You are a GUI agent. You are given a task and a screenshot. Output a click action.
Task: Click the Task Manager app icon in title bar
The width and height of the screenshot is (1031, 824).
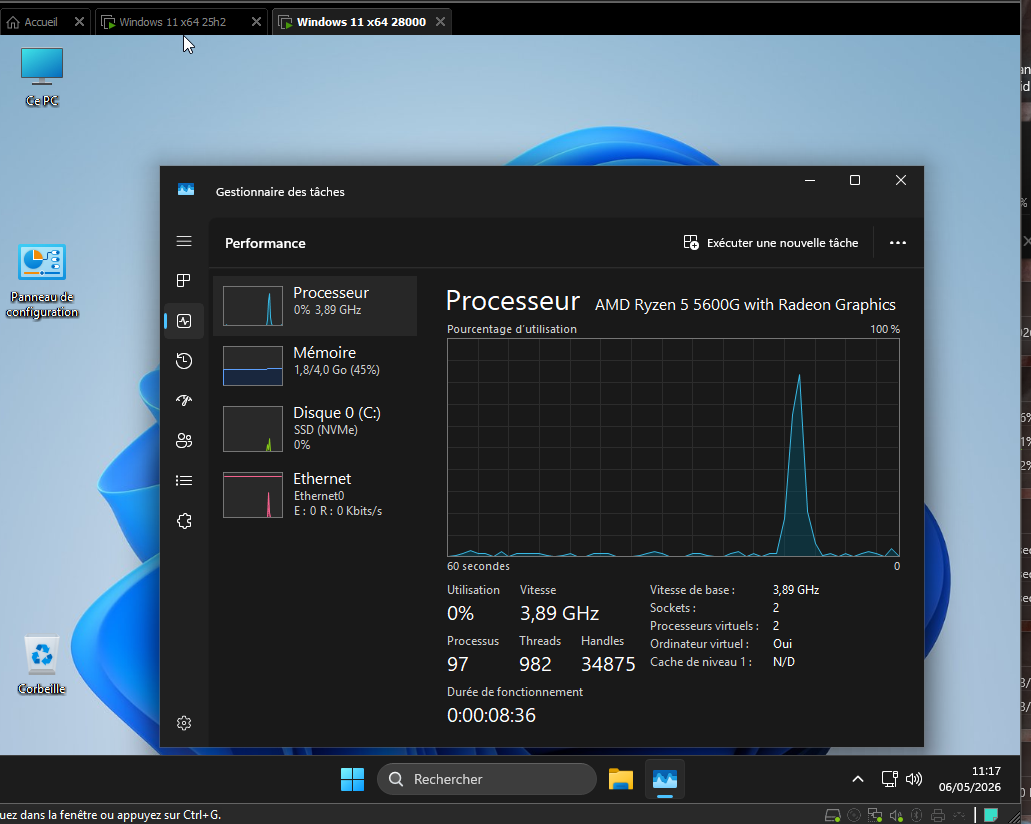[x=186, y=190]
